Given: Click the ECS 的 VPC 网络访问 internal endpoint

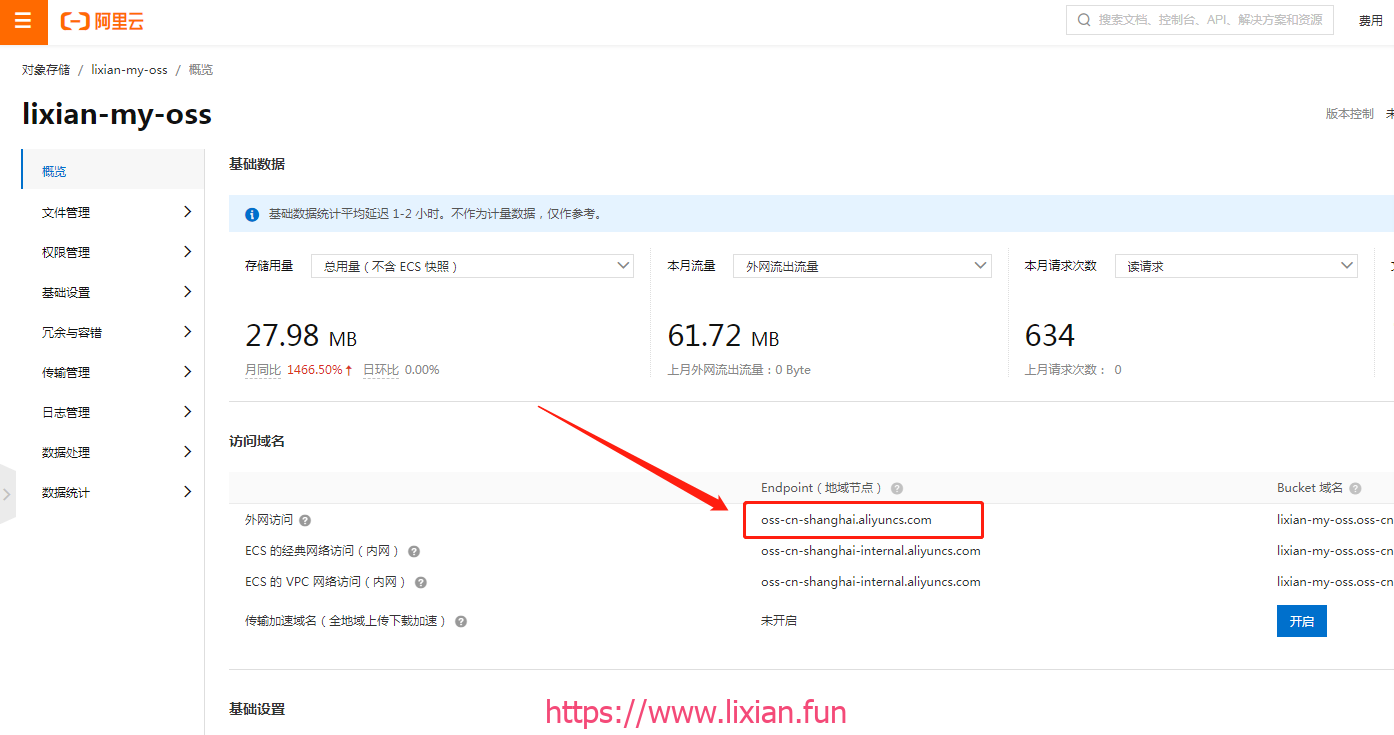Looking at the screenshot, I should (871, 582).
